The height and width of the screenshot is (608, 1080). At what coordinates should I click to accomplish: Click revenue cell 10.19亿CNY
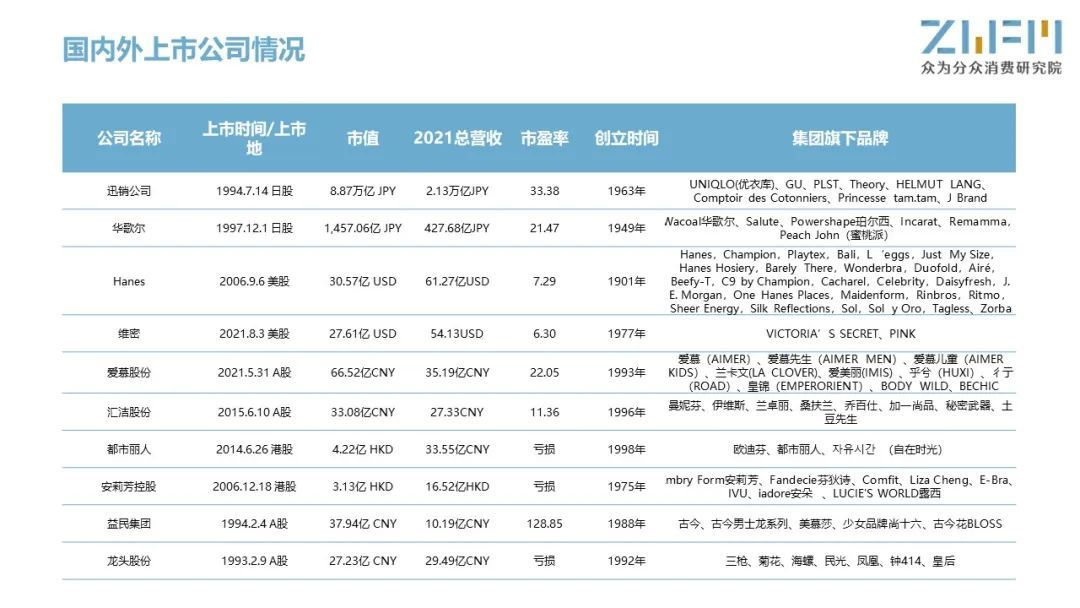click(x=457, y=523)
